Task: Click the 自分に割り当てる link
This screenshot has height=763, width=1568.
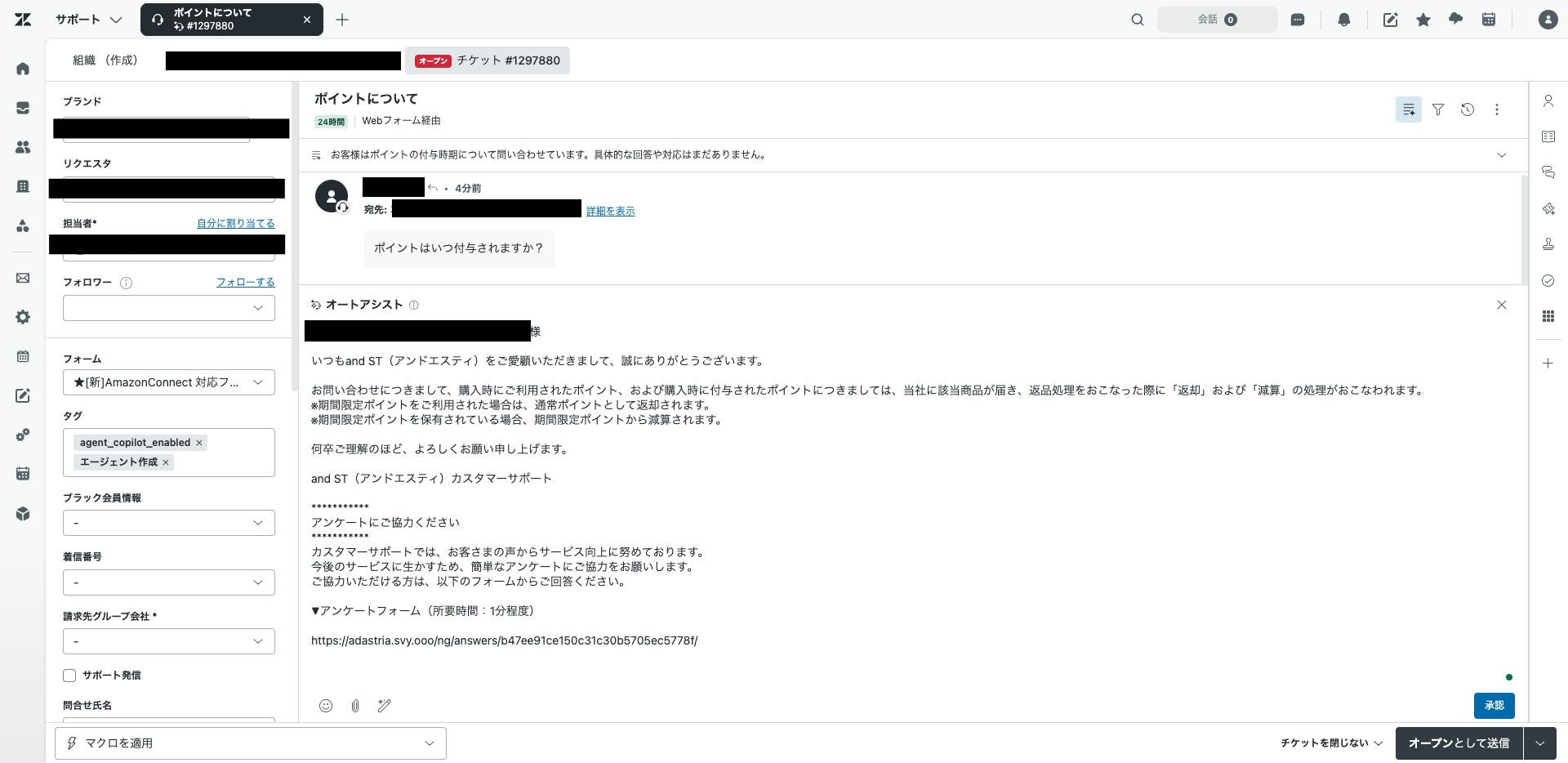Action: [x=236, y=223]
